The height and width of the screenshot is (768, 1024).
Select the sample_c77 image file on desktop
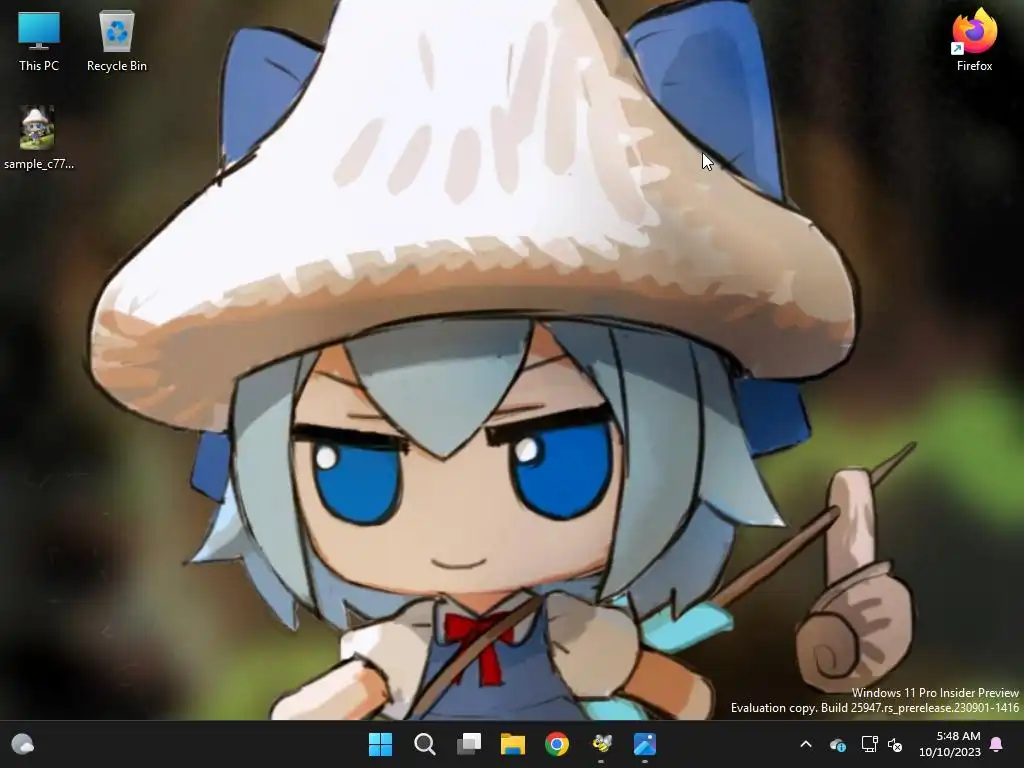point(39,138)
